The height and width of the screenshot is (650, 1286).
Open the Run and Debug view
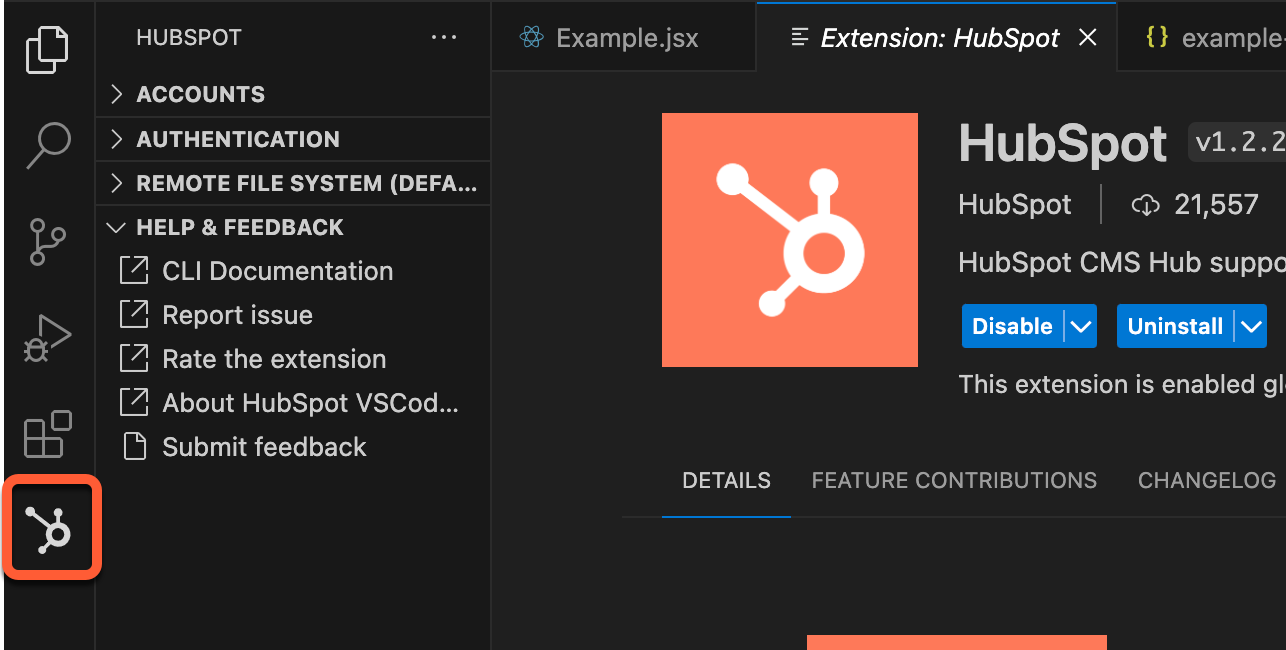[x=47, y=337]
